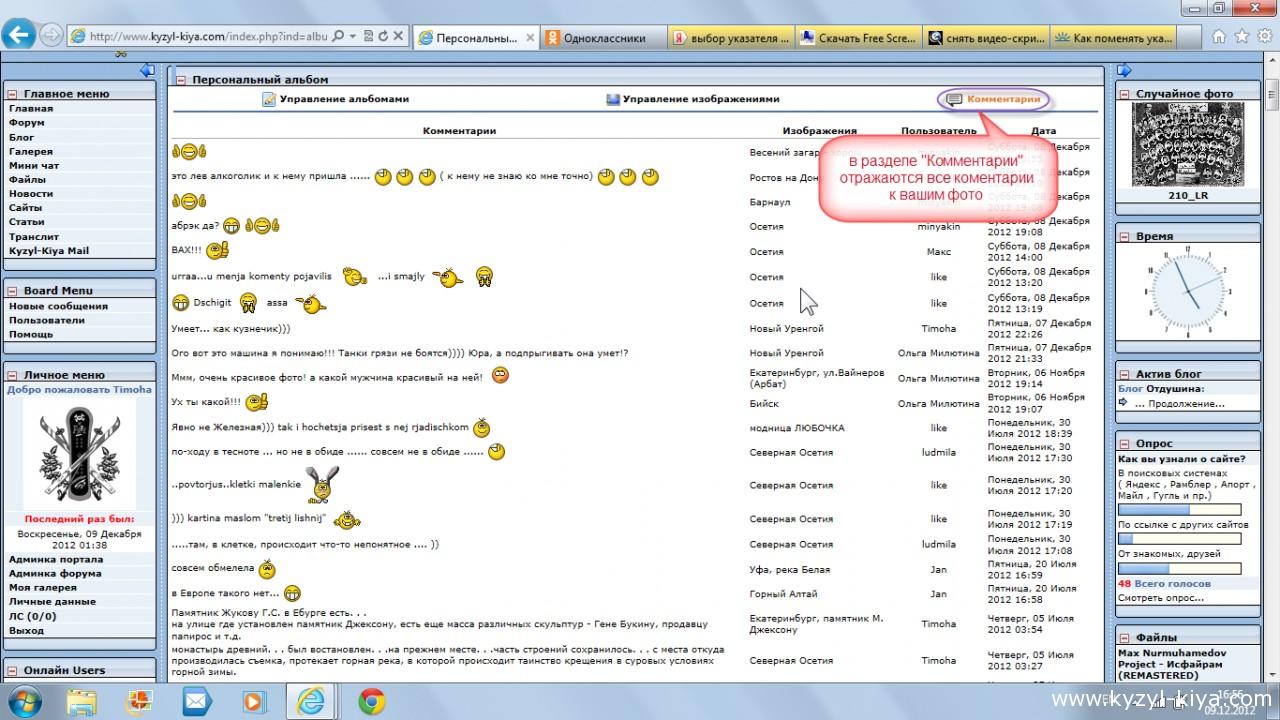Collapse the Персональный альбом panel
Image resolution: width=1280 pixels, height=720 pixels.
coord(181,80)
